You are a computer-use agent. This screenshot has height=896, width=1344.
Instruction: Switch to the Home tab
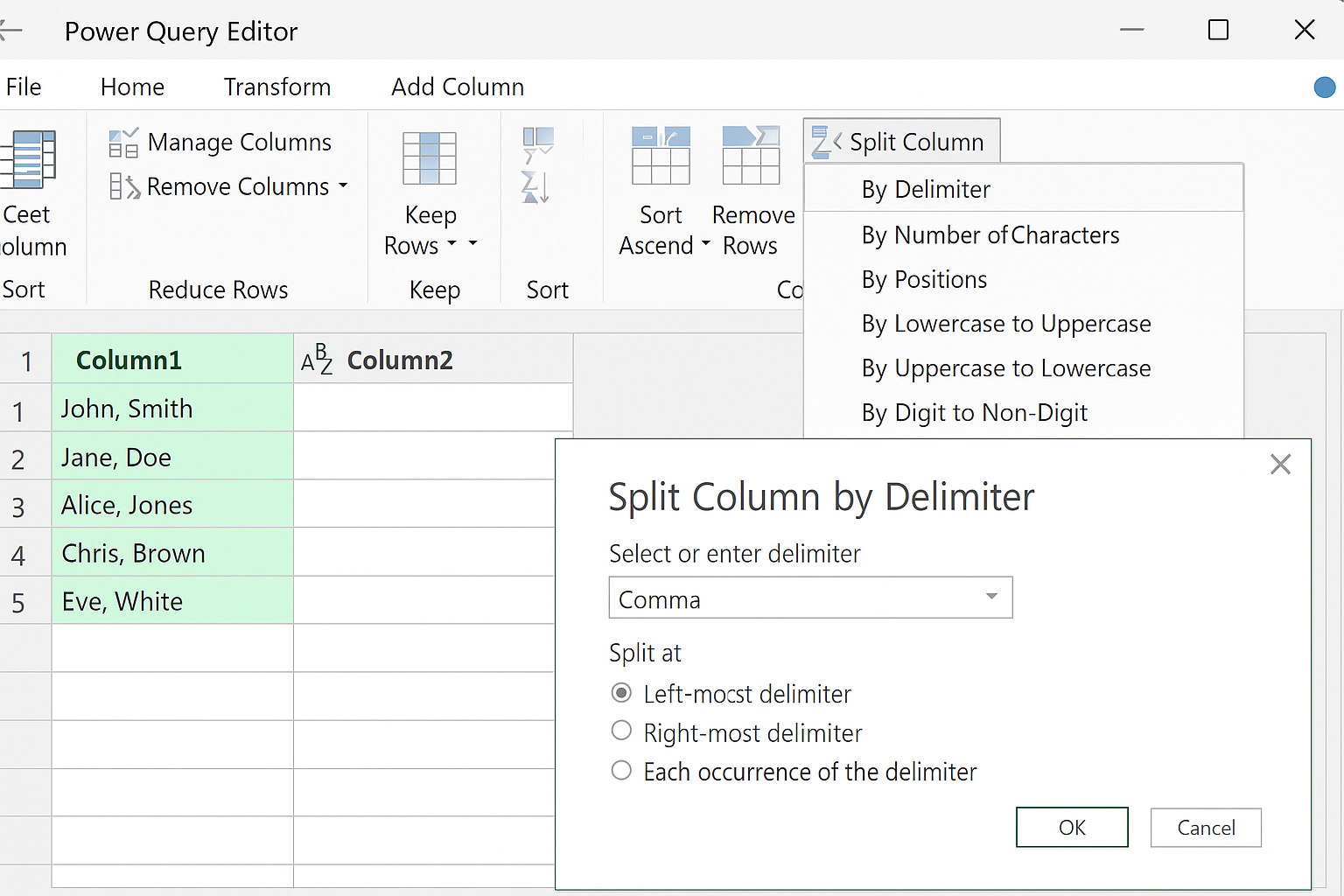132,87
